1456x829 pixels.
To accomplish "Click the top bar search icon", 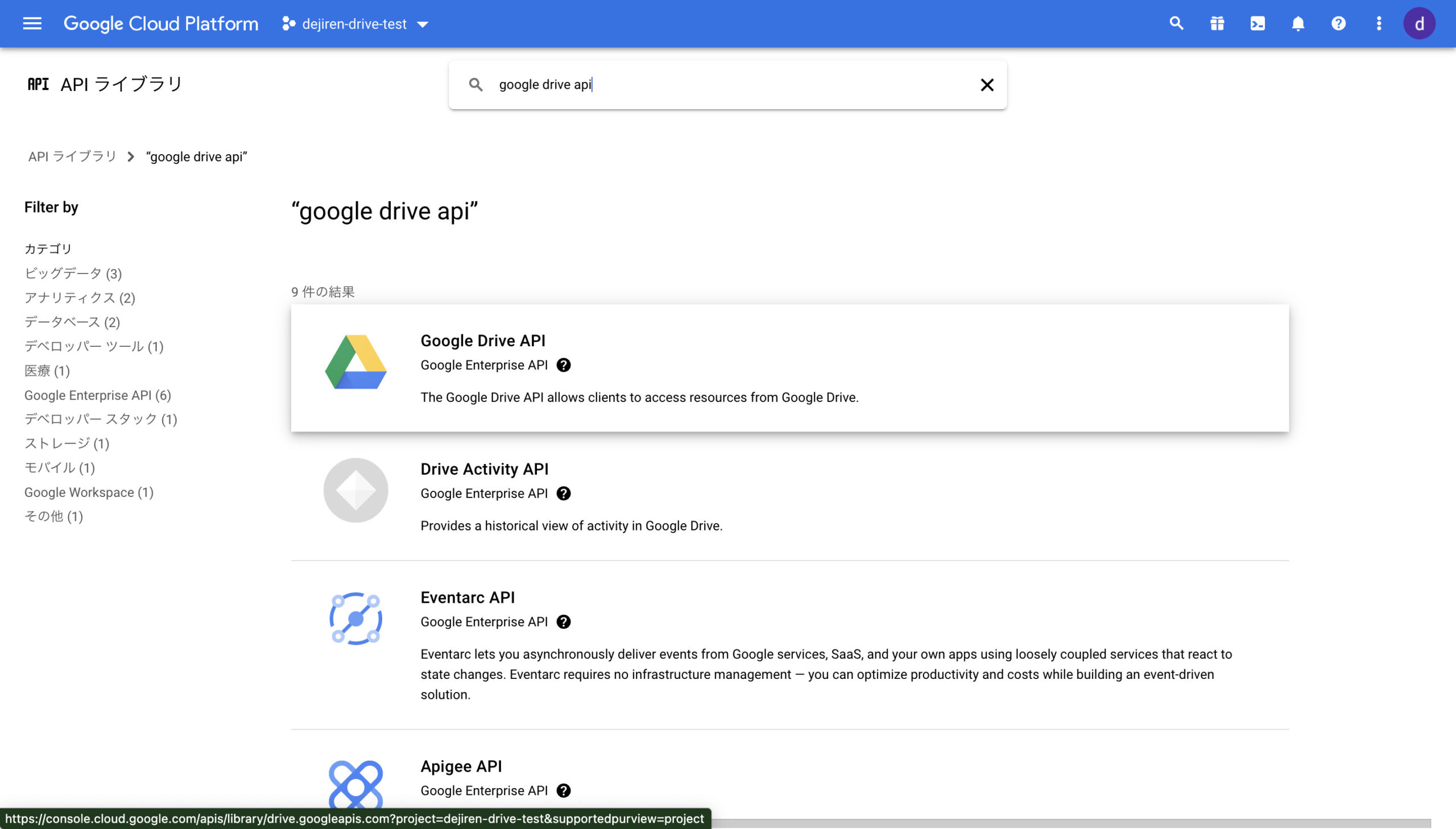I will tap(1176, 23).
